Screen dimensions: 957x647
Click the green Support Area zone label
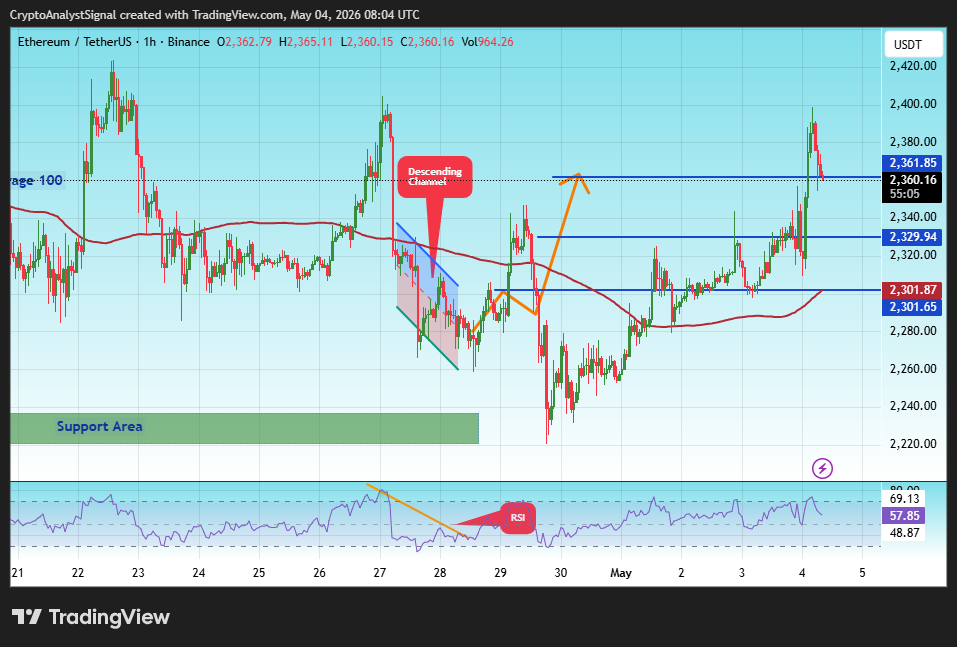[99, 427]
